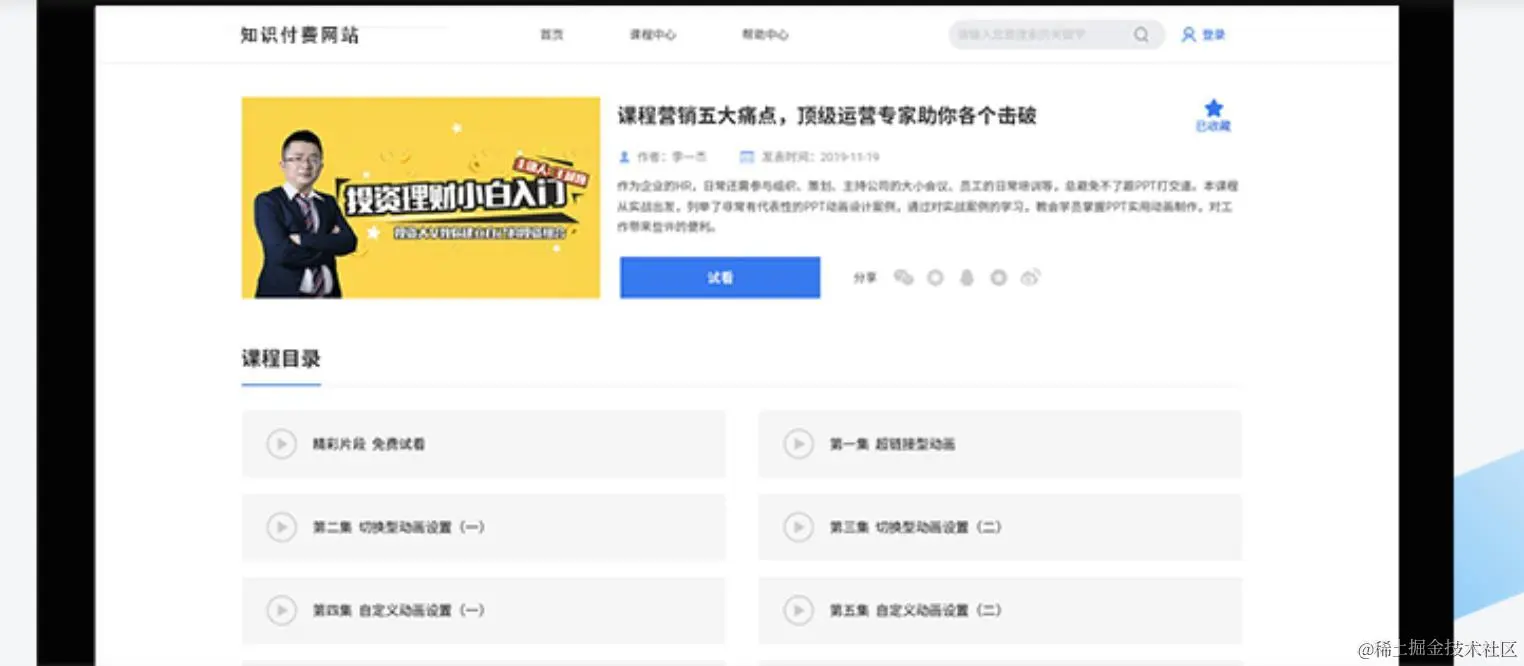The image size is (1524, 666).
Task: Click the yellow course cover thumbnail
Action: pos(420,196)
